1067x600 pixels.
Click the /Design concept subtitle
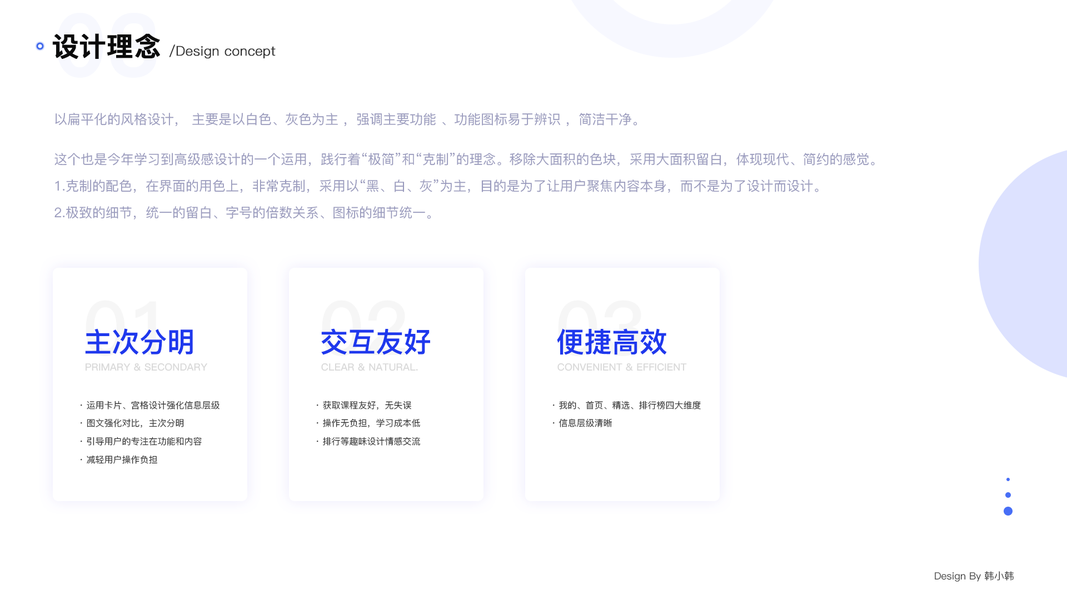pos(223,51)
